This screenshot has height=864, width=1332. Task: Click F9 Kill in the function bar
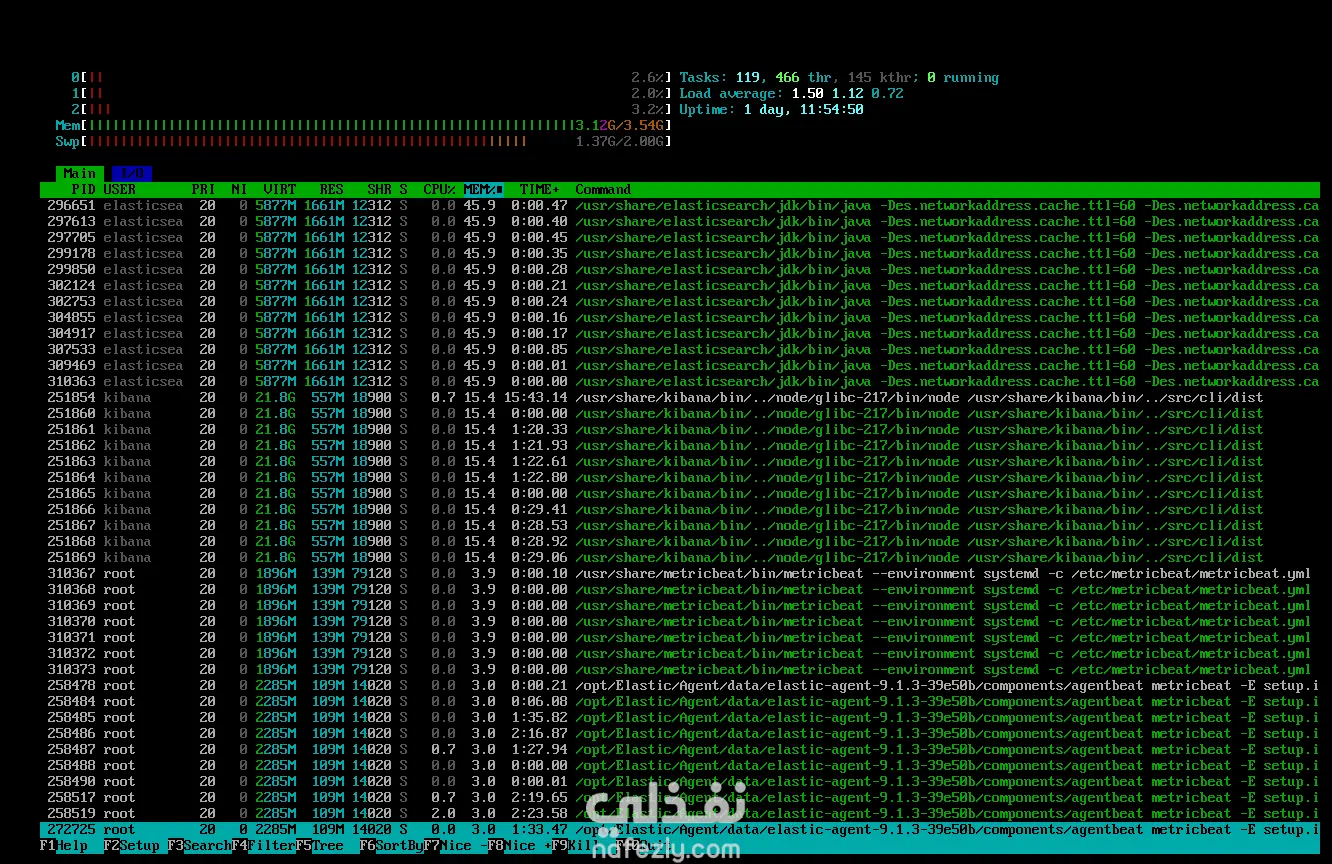576,846
